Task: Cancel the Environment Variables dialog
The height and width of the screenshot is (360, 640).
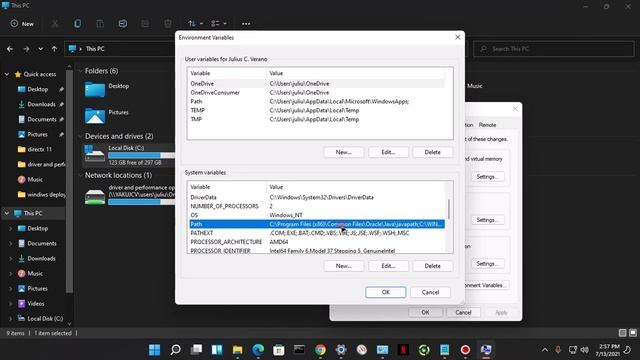Action: [431, 293]
